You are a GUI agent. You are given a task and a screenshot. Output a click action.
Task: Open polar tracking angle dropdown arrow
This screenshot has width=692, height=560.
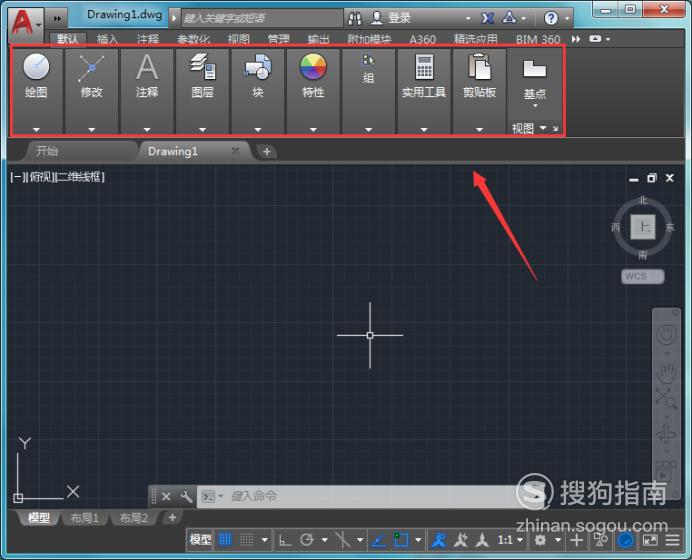tap(324, 540)
